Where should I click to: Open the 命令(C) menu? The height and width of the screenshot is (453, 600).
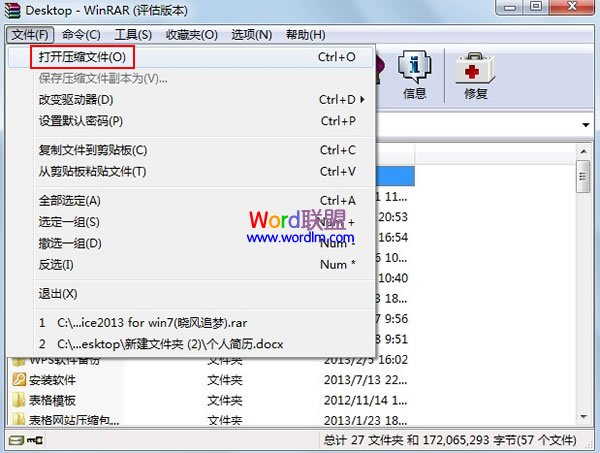pyautogui.click(x=81, y=35)
